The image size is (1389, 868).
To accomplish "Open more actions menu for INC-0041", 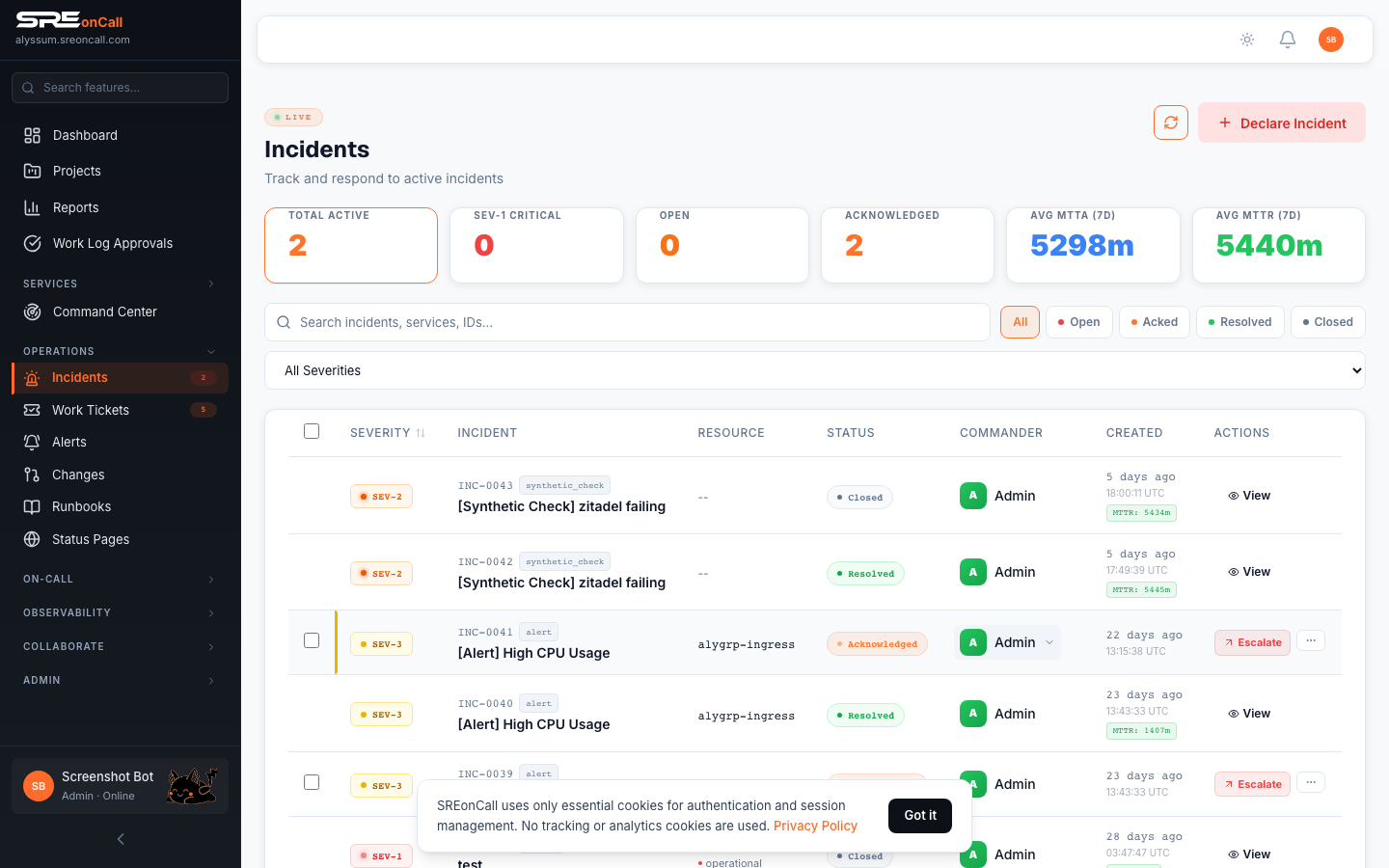I will tap(1310, 641).
